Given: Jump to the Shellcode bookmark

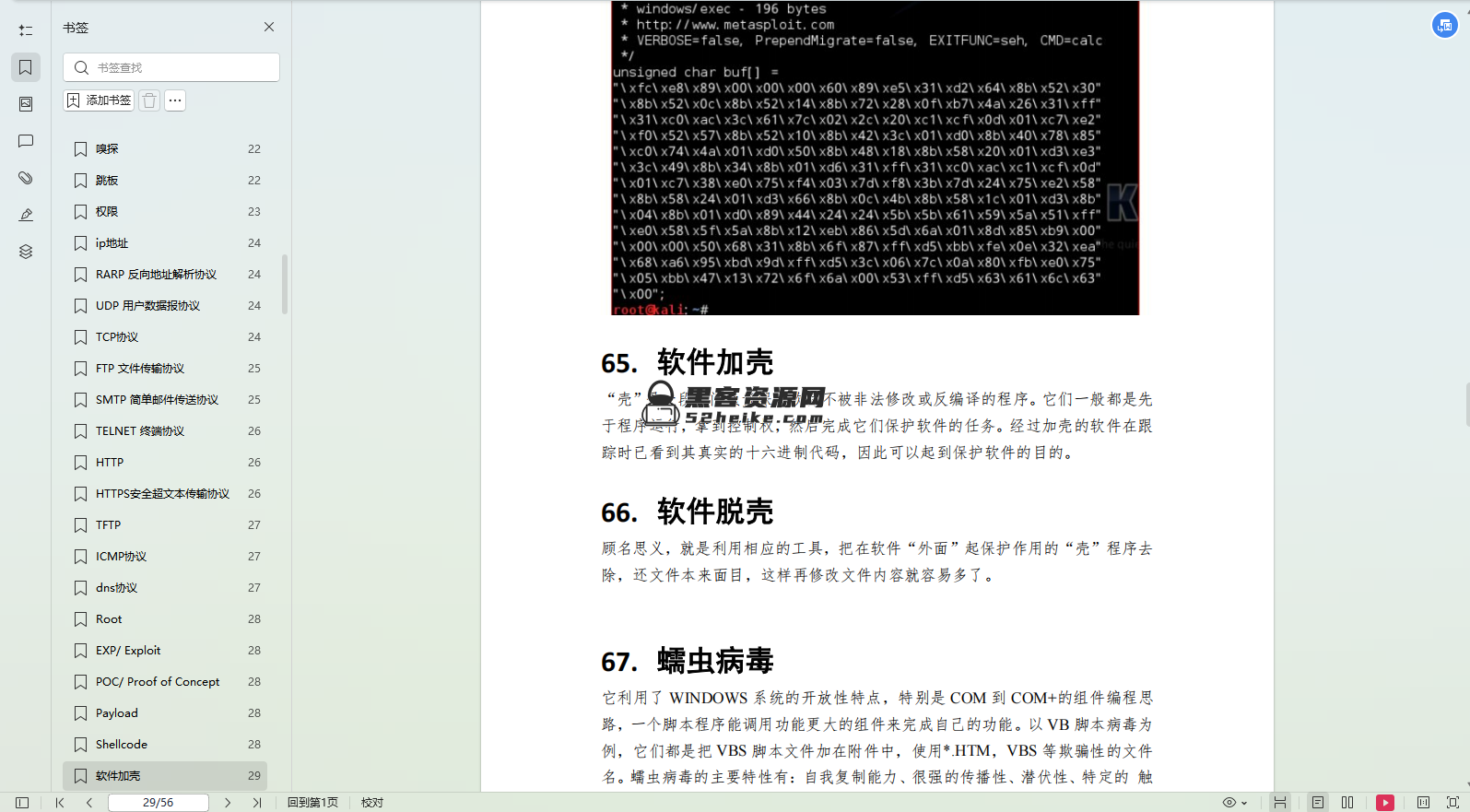Looking at the screenshot, I should click(x=165, y=745).
